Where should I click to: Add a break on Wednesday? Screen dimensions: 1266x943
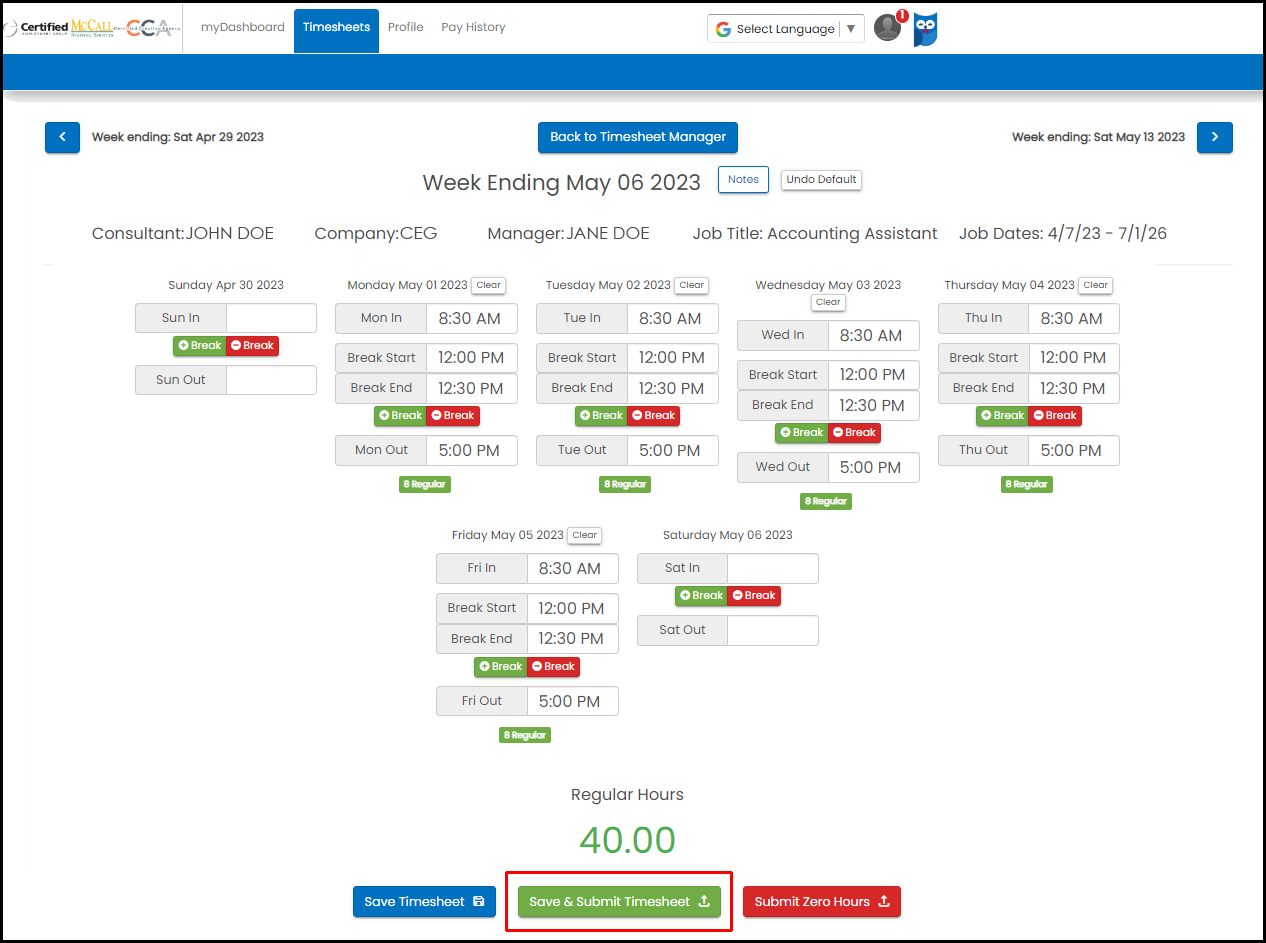tap(802, 433)
